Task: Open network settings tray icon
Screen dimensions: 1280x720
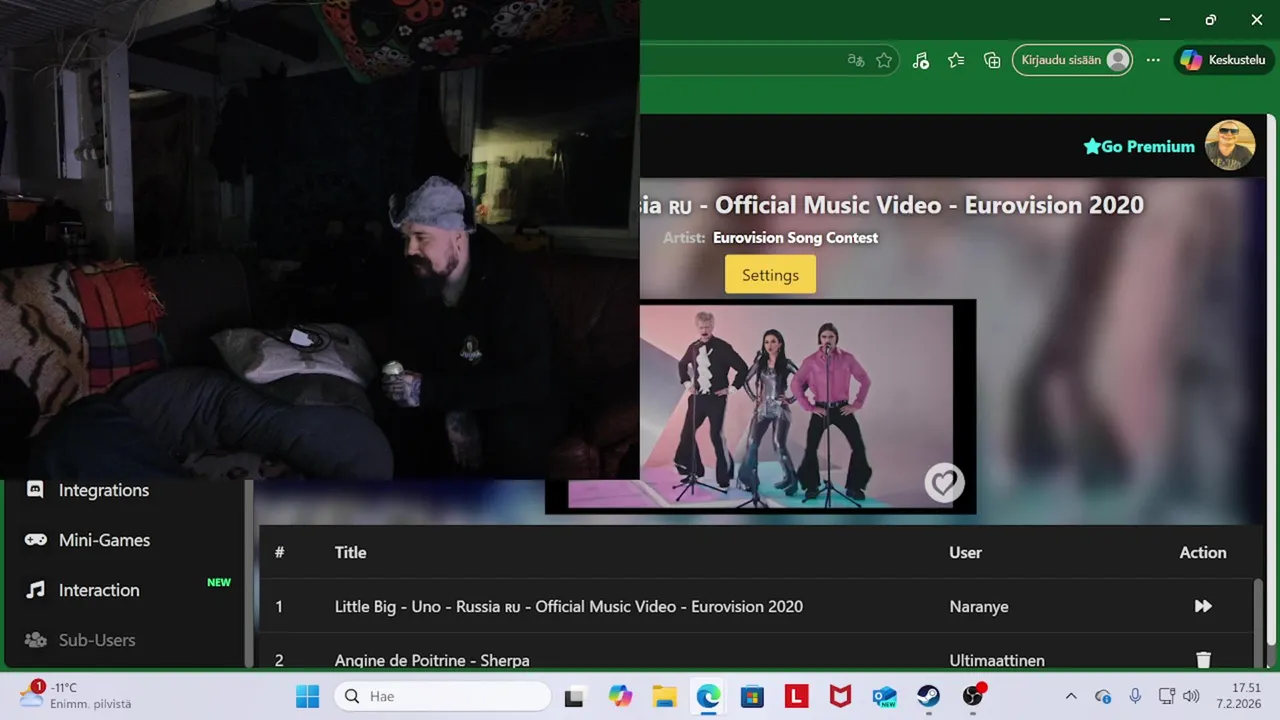Action: pos(1166,696)
